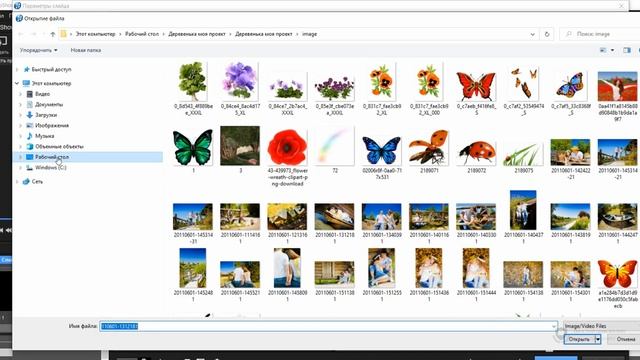Open the Упорядочить dropdown menu
Image resolution: width=640 pixels, height=360 pixels.
point(38,50)
